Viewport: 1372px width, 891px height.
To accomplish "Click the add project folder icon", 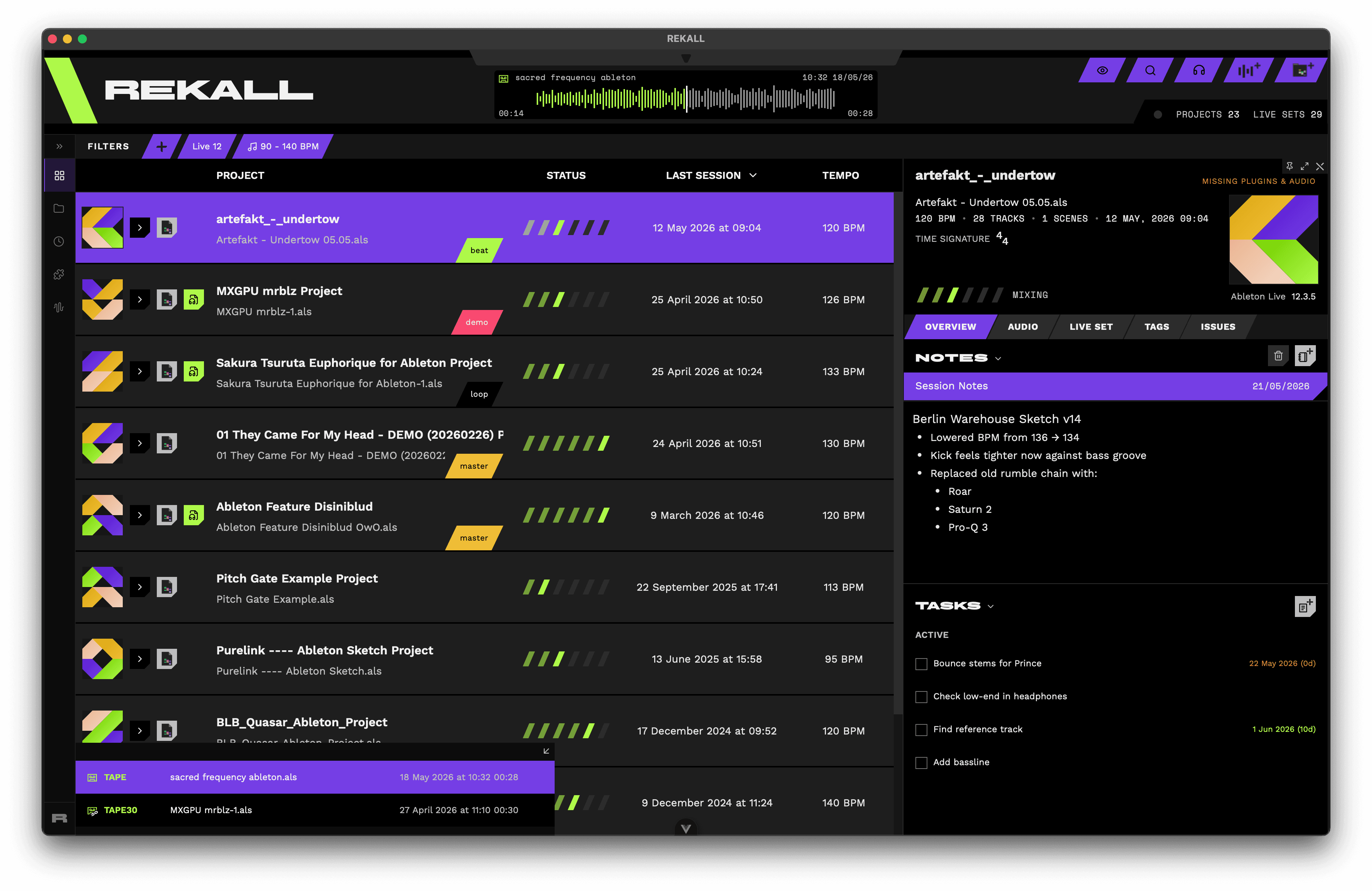I will click(x=1302, y=70).
